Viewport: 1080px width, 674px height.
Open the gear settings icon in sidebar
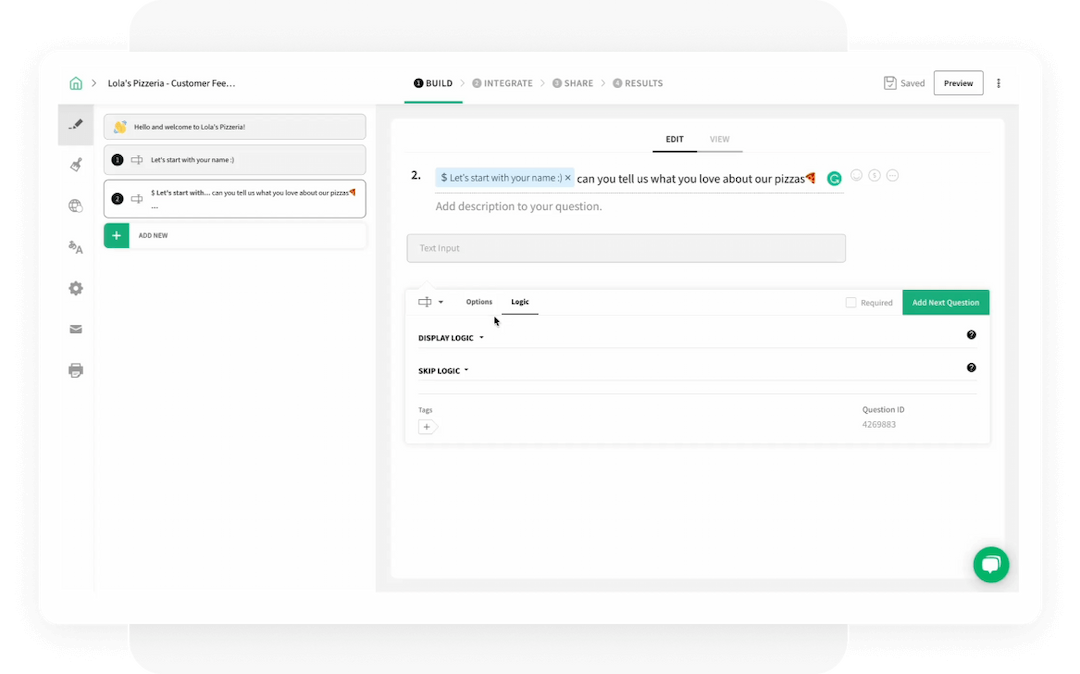coord(76,288)
